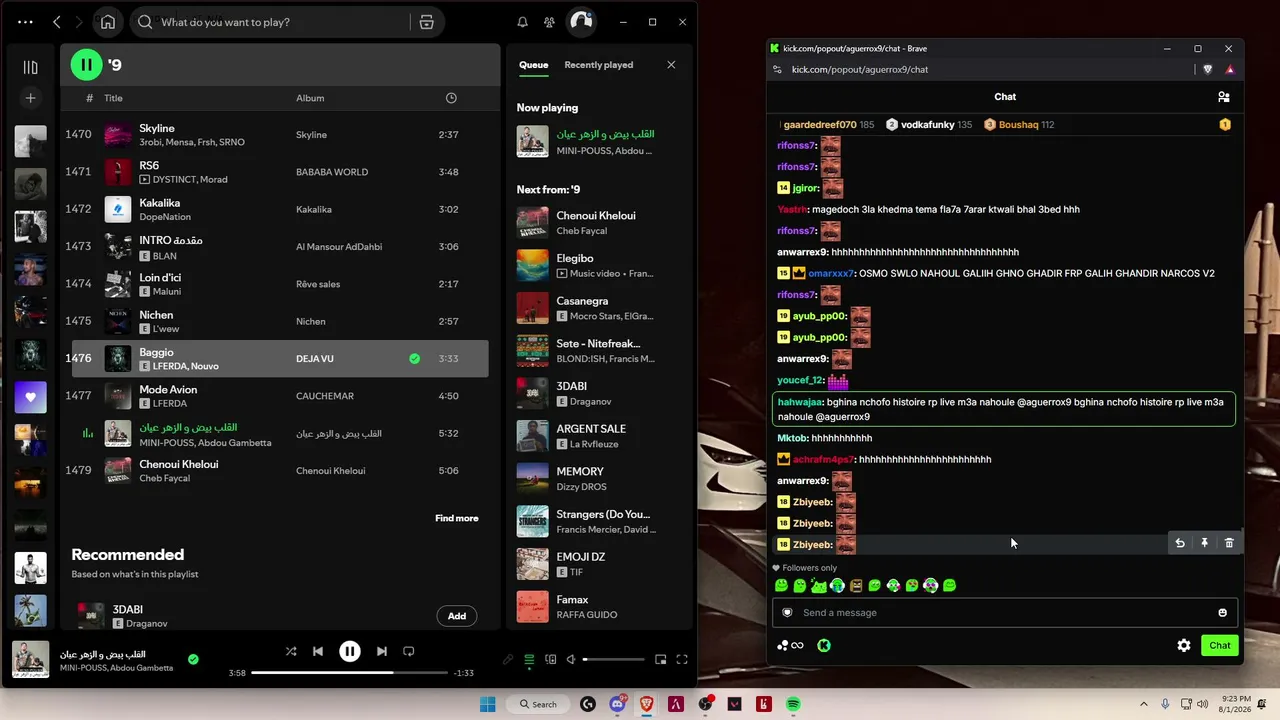This screenshot has height=720, width=1280.
Task: Toggle shuffle in Spotify player
Action: (x=291, y=651)
